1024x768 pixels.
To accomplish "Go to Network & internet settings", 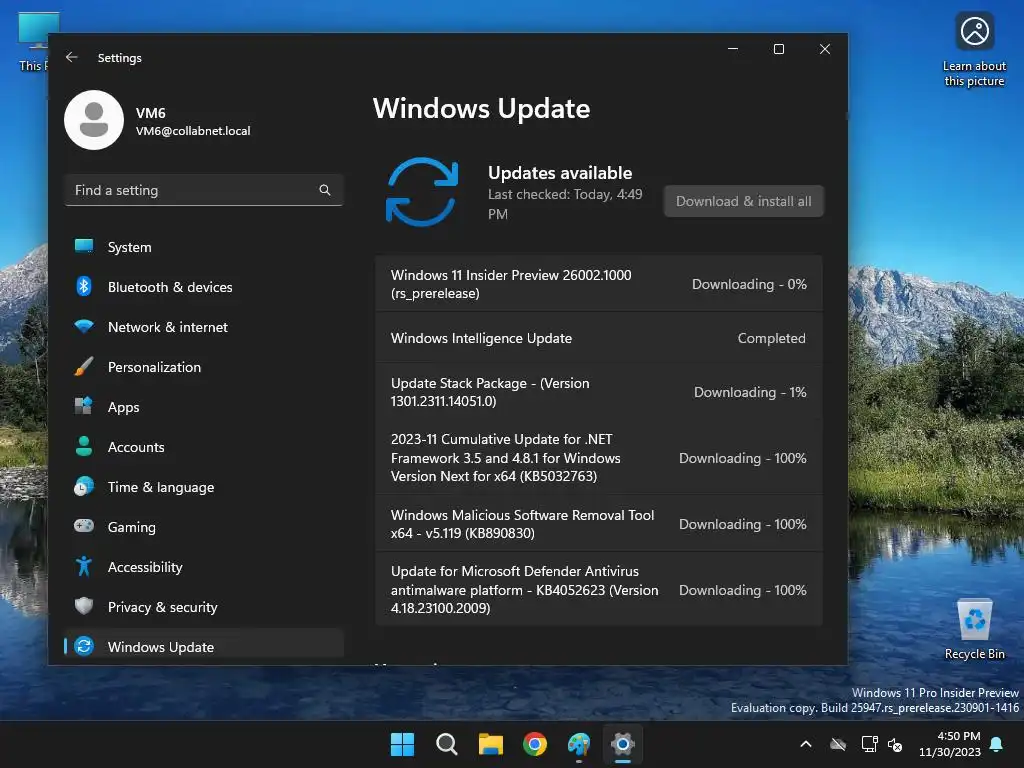I will coord(204,327).
